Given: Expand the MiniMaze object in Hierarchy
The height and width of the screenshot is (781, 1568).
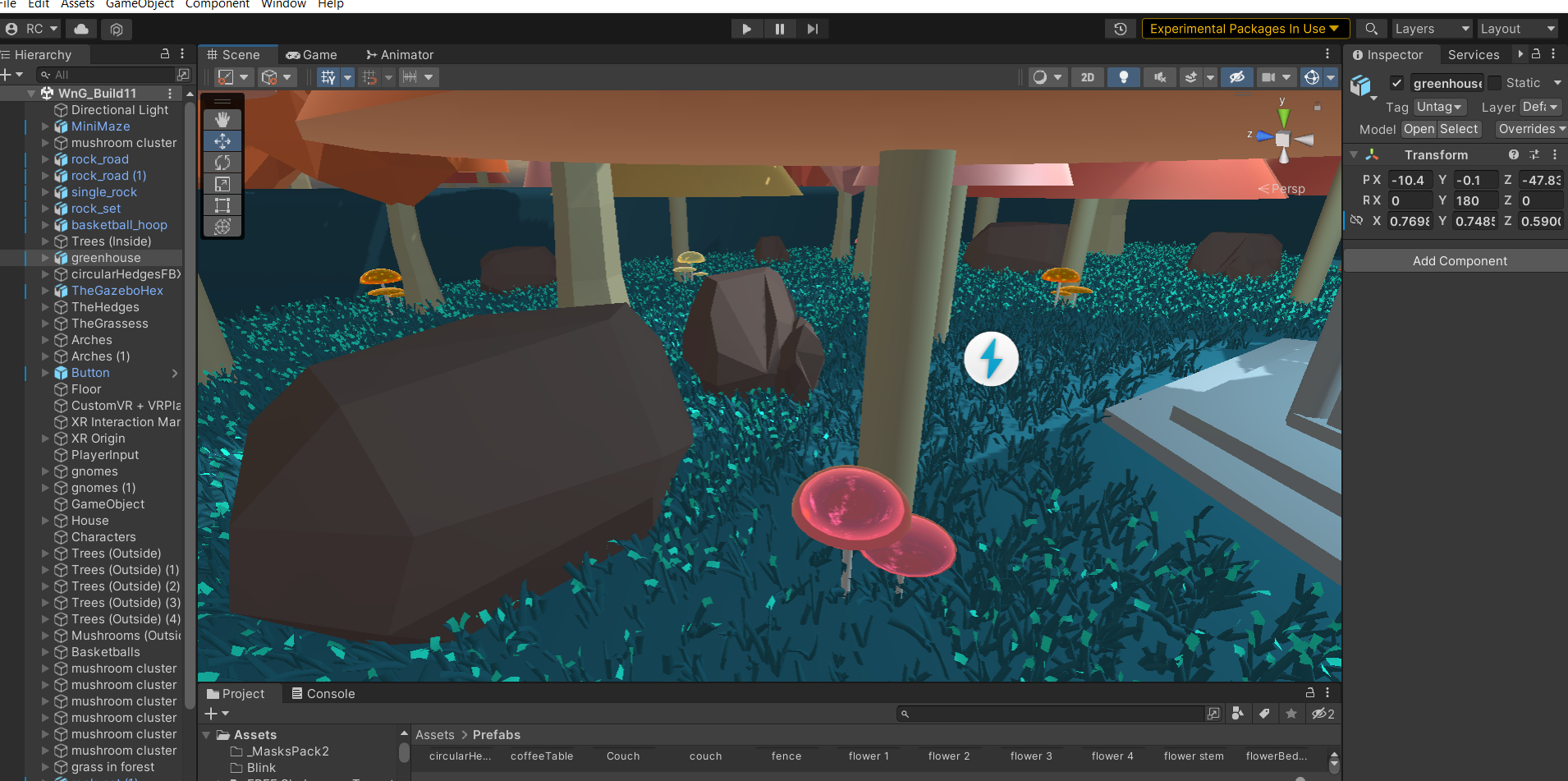Looking at the screenshot, I should [x=46, y=126].
